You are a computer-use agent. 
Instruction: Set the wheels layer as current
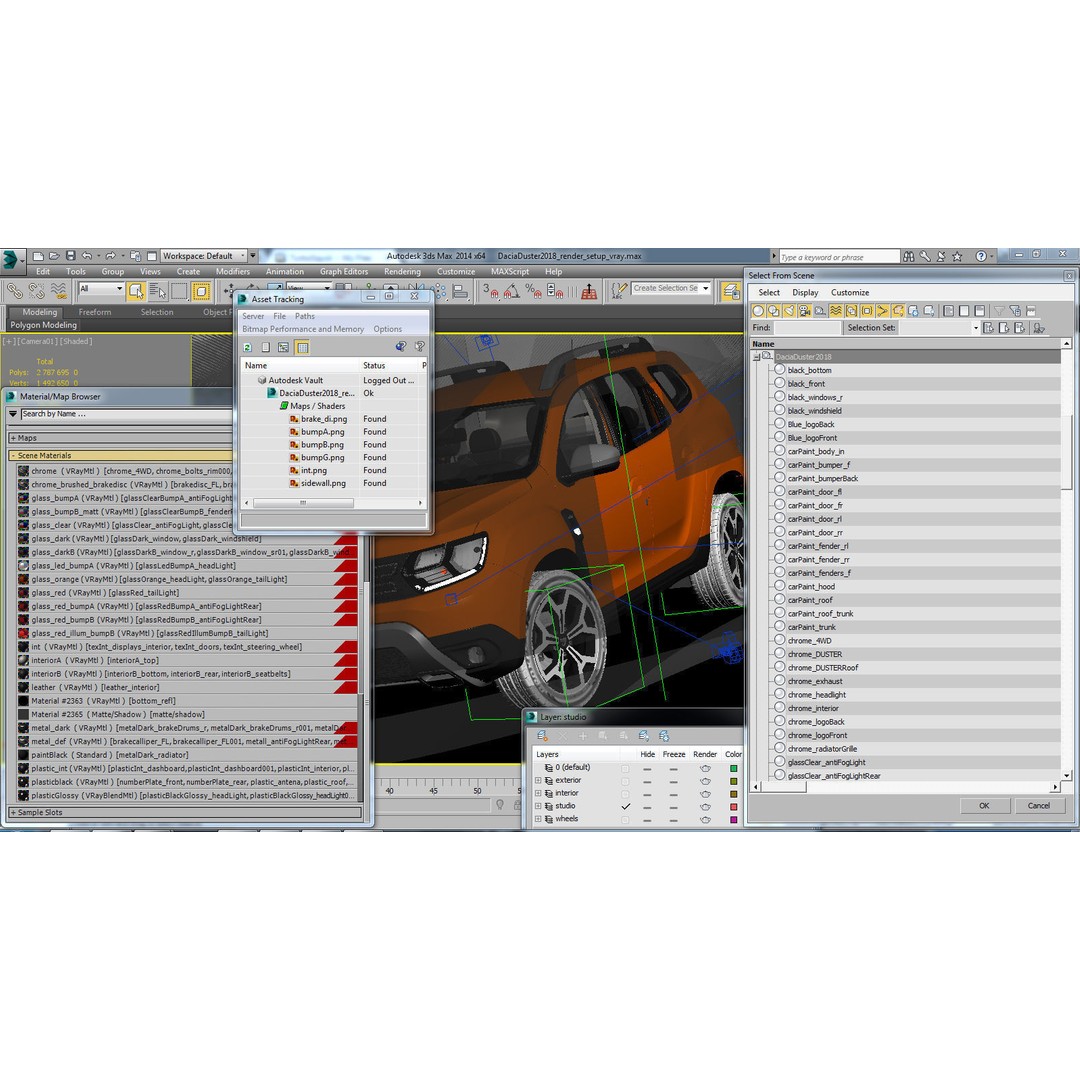pos(625,820)
